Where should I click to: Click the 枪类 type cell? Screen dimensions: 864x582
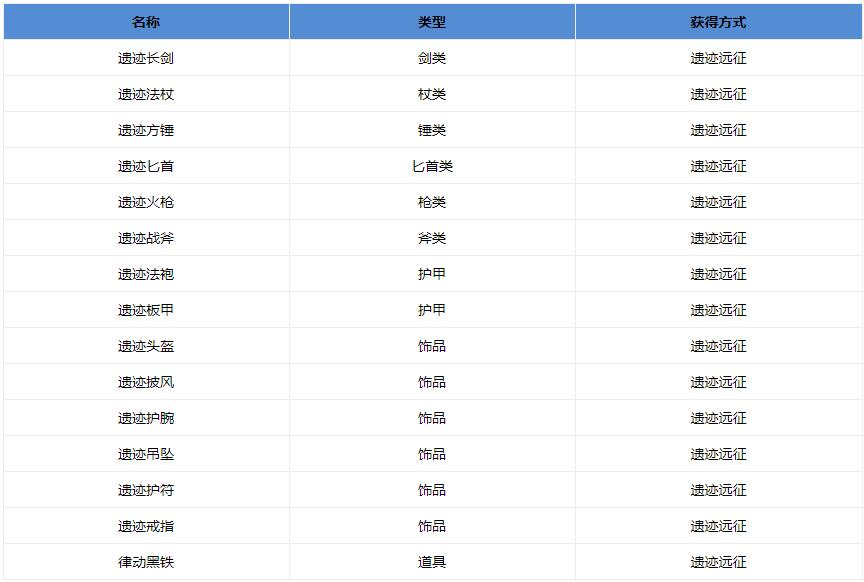pos(432,202)
